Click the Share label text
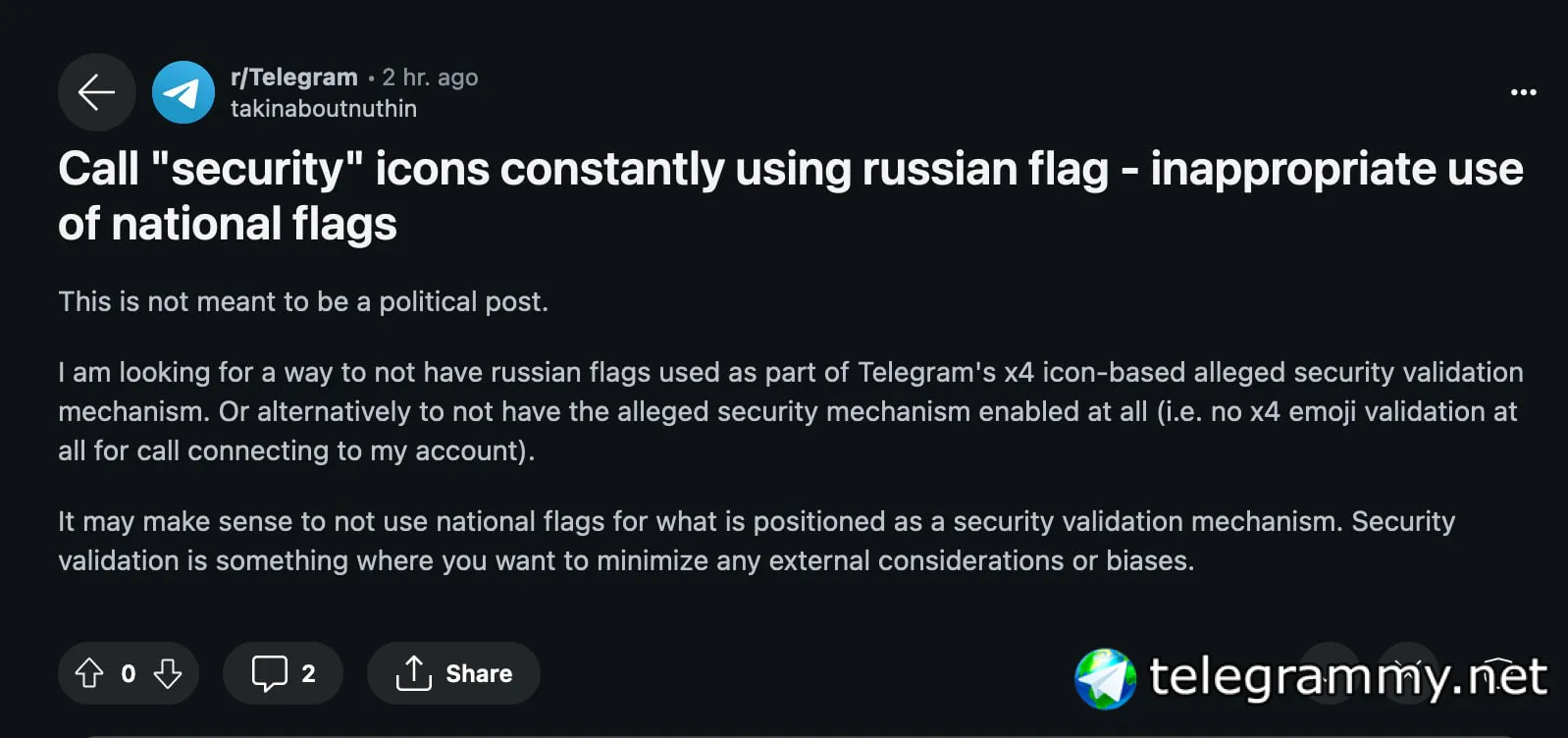 pos(479,673)
